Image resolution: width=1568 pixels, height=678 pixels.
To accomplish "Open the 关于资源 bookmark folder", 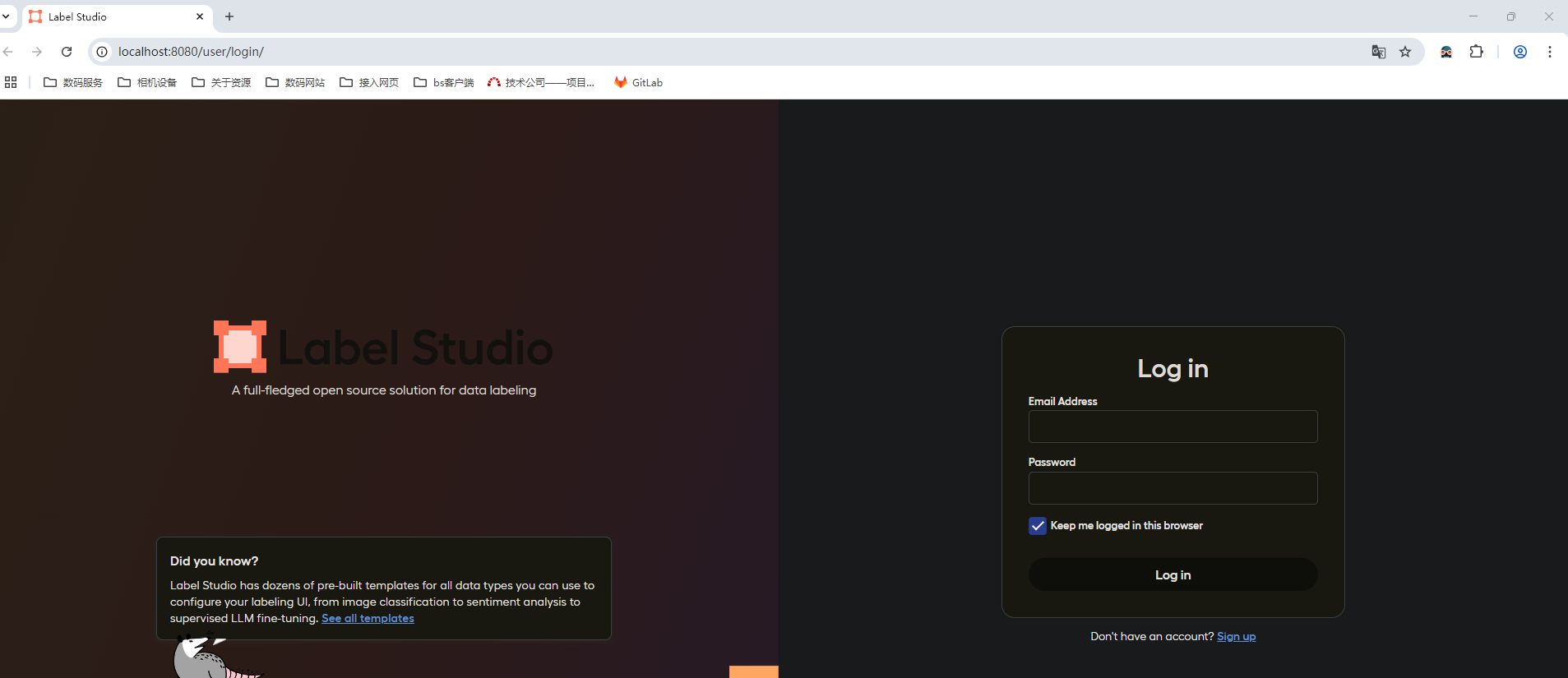I will (221, 82).
